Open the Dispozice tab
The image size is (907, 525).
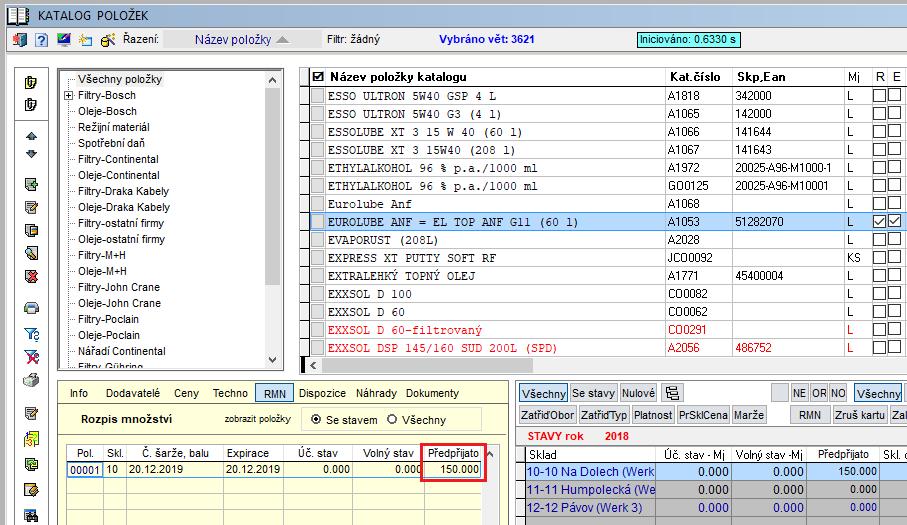click(x=322, y=393)
